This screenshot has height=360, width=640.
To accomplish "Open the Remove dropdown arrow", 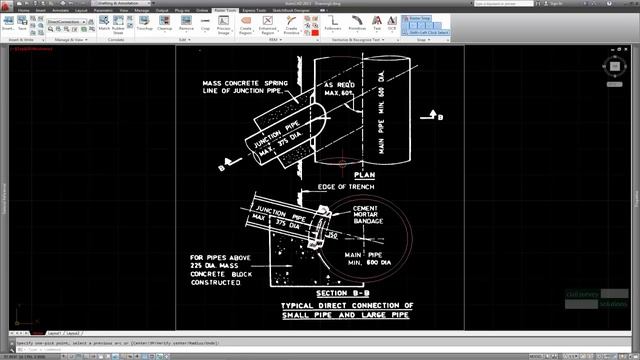I will click(x=186, y=31).
